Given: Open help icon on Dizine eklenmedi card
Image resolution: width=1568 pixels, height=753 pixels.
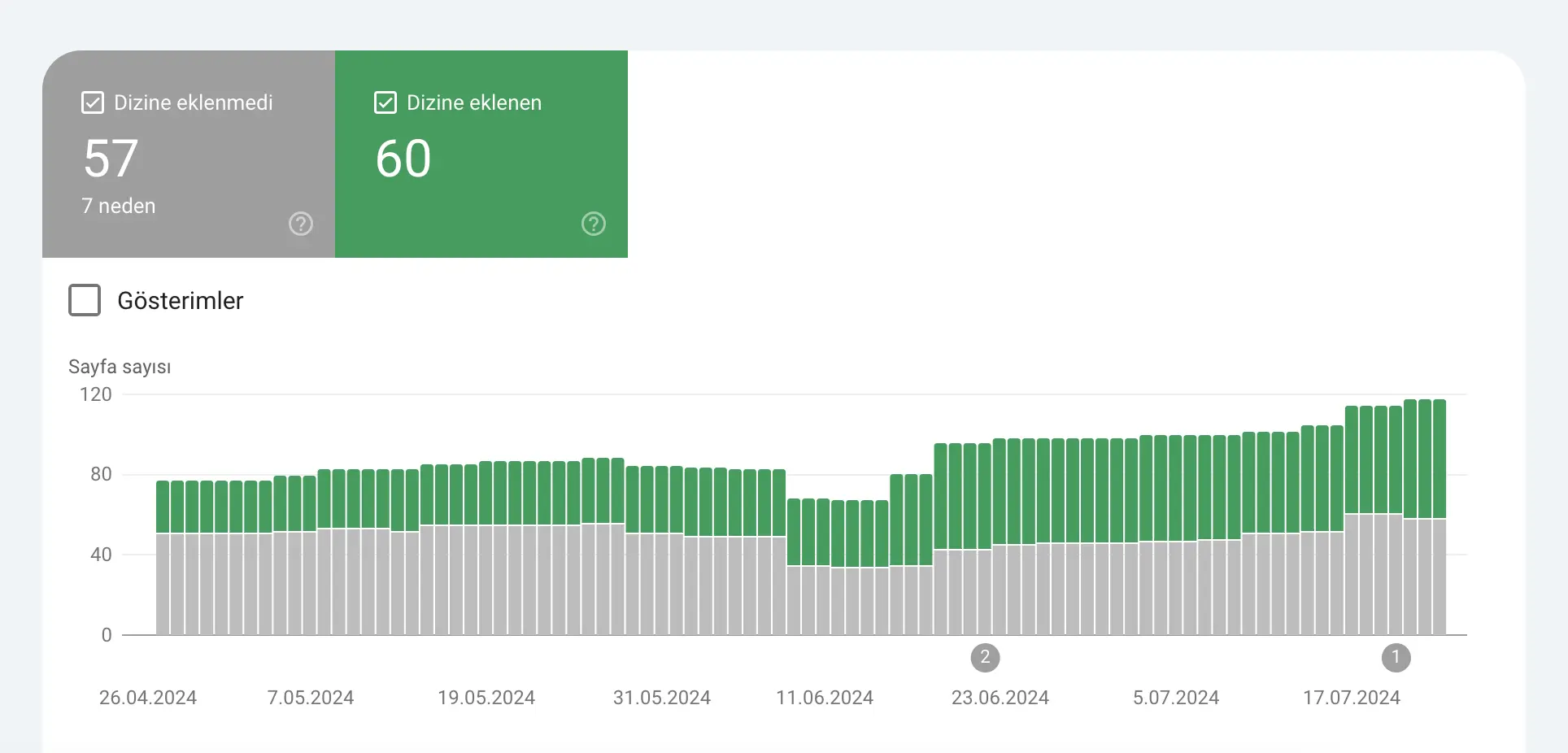Looking at the screenshot, I should pyautogui.click(x=301, y=224).
